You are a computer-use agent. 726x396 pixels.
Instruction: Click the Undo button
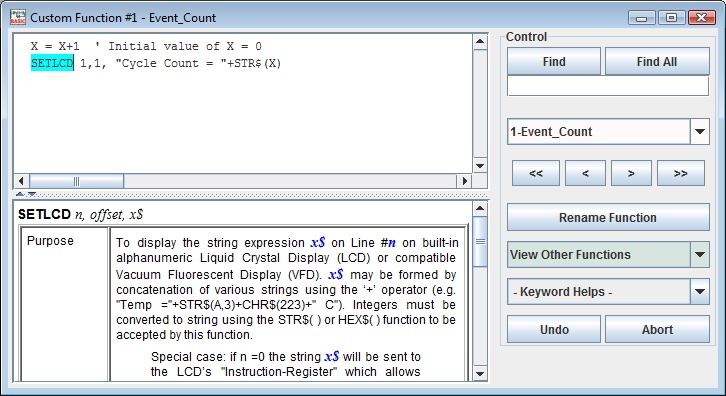(x=554, y=329)
